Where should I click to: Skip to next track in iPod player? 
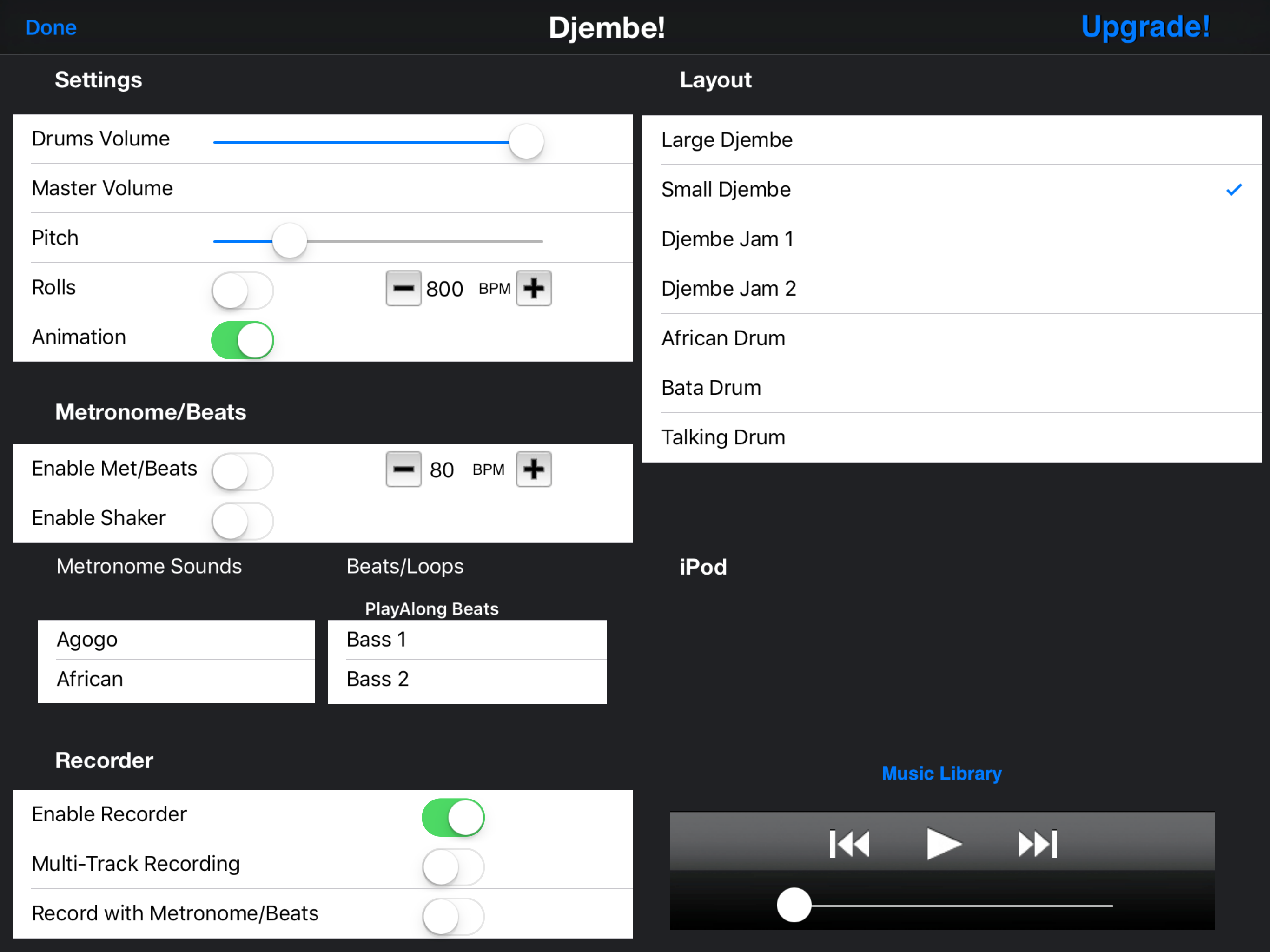pos(1037,844)
